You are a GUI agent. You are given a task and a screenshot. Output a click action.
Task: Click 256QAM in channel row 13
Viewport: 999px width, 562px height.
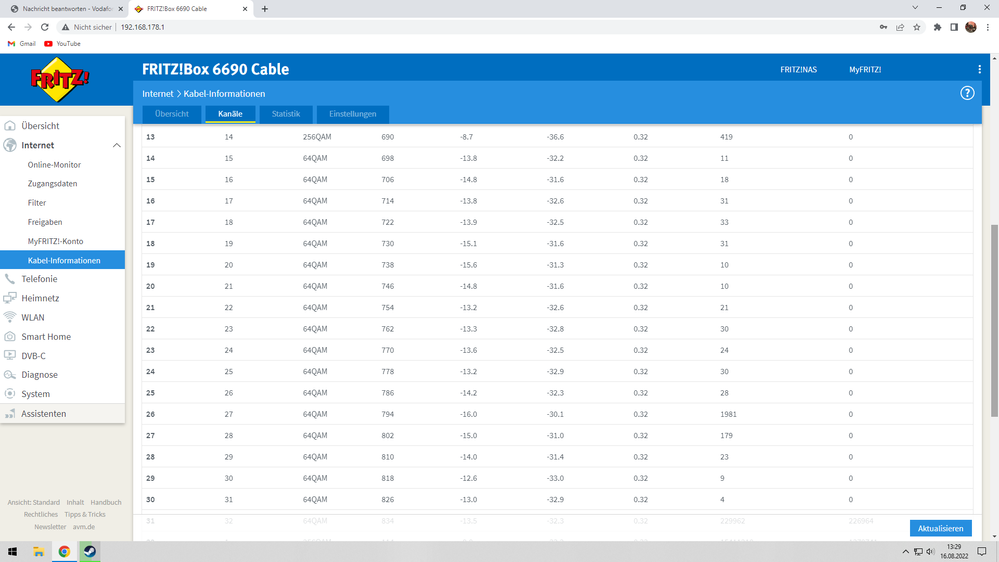point(317,137)
